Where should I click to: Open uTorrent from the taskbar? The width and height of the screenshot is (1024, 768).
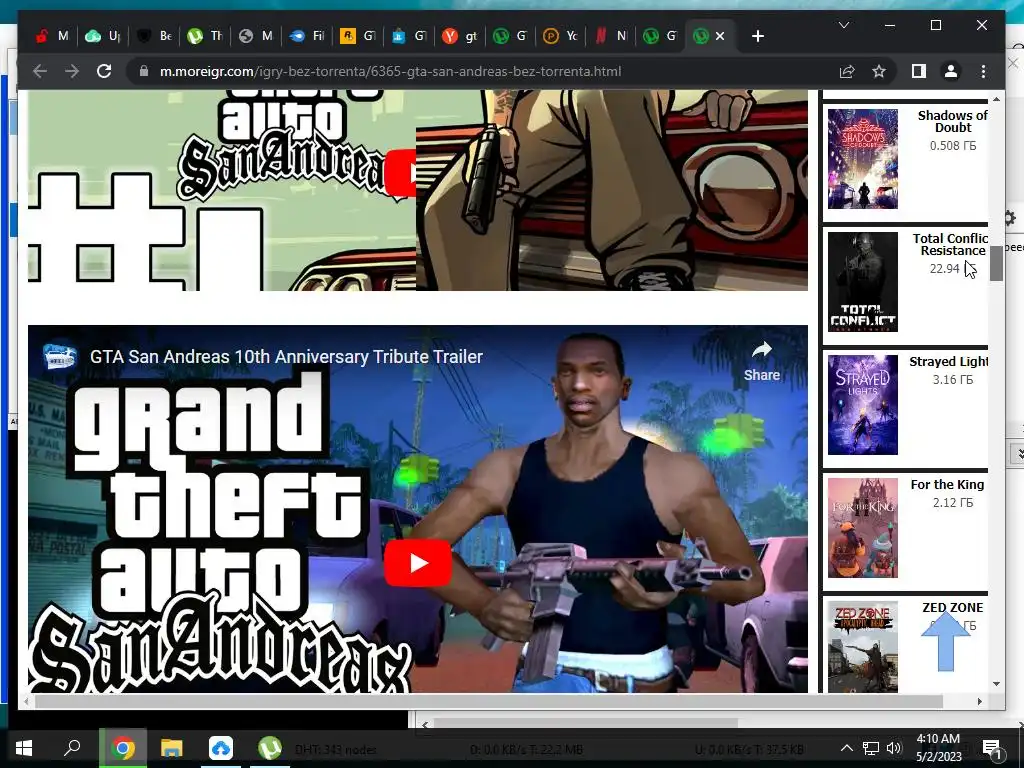(x=269, y=748)
